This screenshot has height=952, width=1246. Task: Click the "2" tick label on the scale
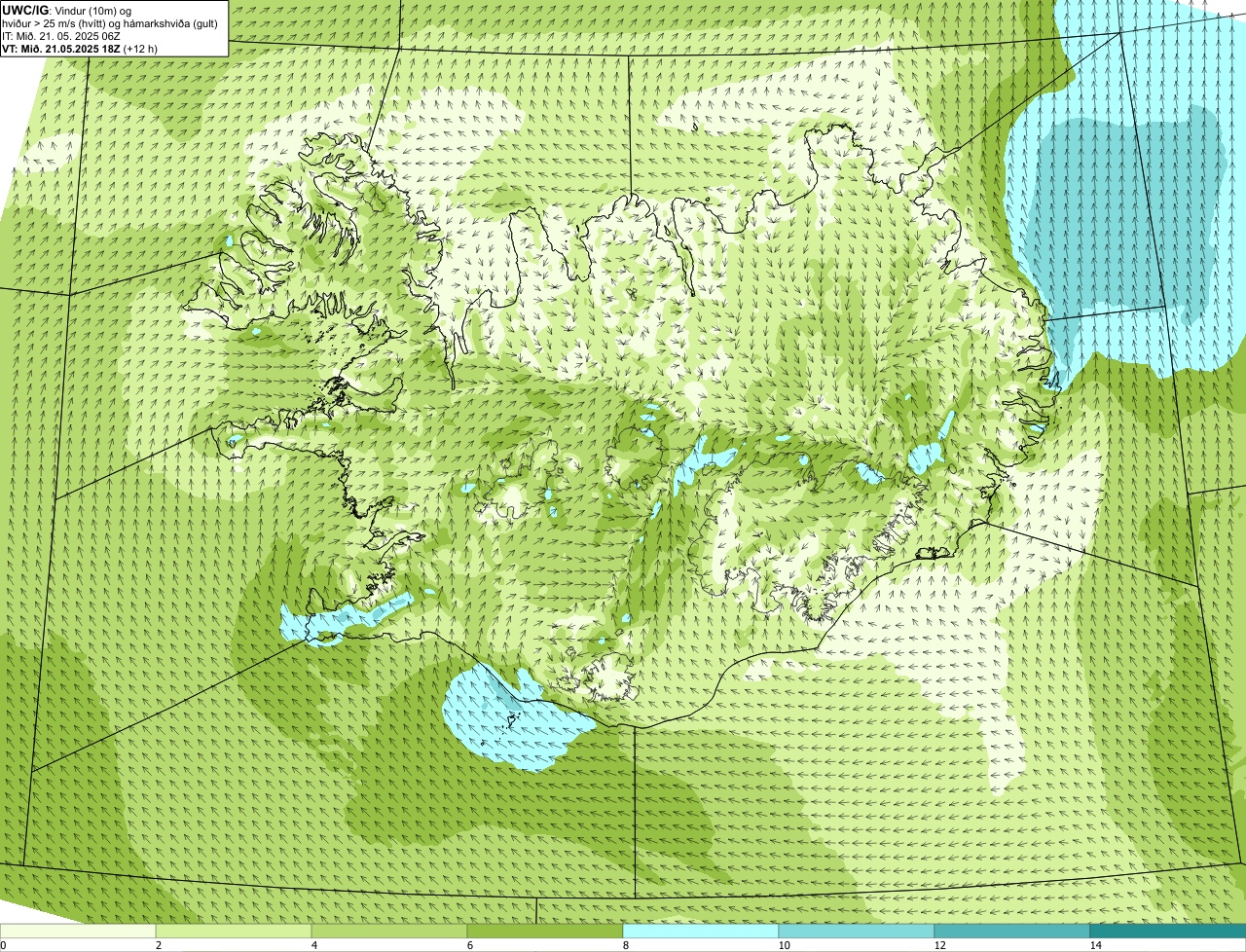[159, 945]
